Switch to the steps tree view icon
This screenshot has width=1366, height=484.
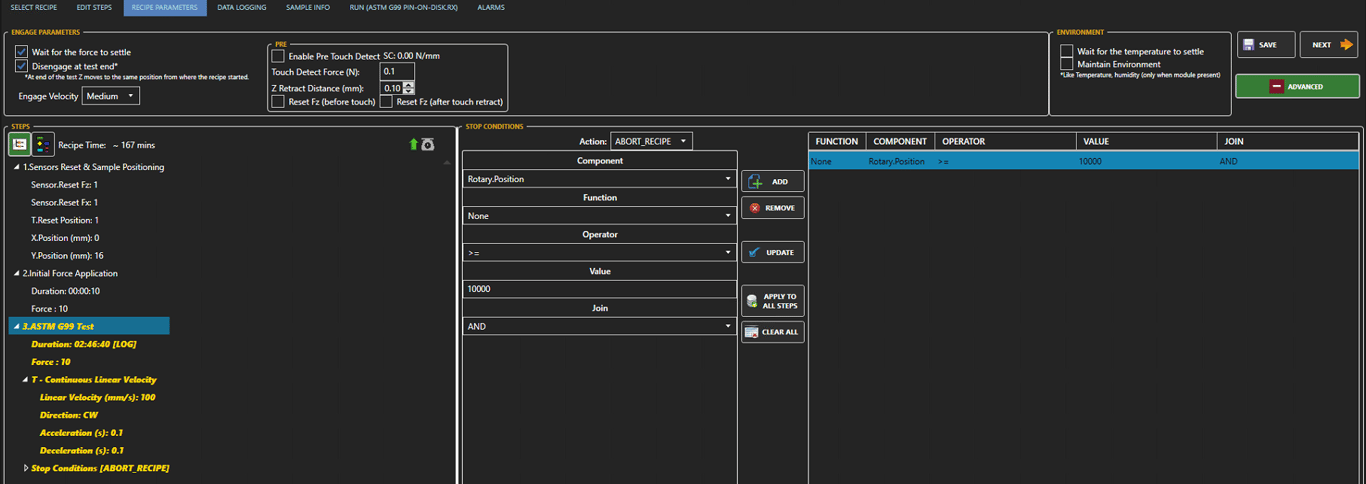(x=19, y=145)
